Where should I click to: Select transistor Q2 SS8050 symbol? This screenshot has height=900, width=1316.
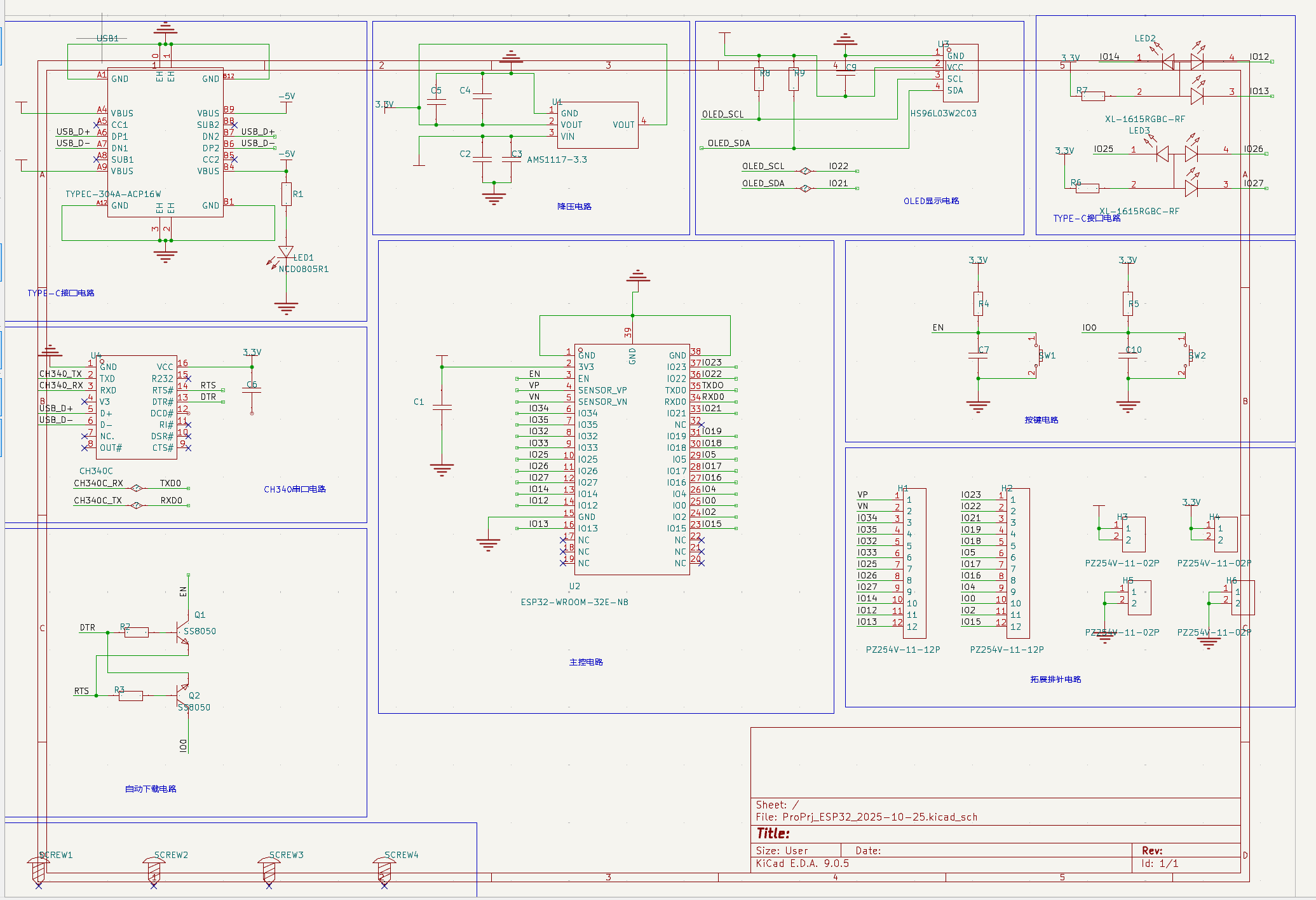pos(183,695)
